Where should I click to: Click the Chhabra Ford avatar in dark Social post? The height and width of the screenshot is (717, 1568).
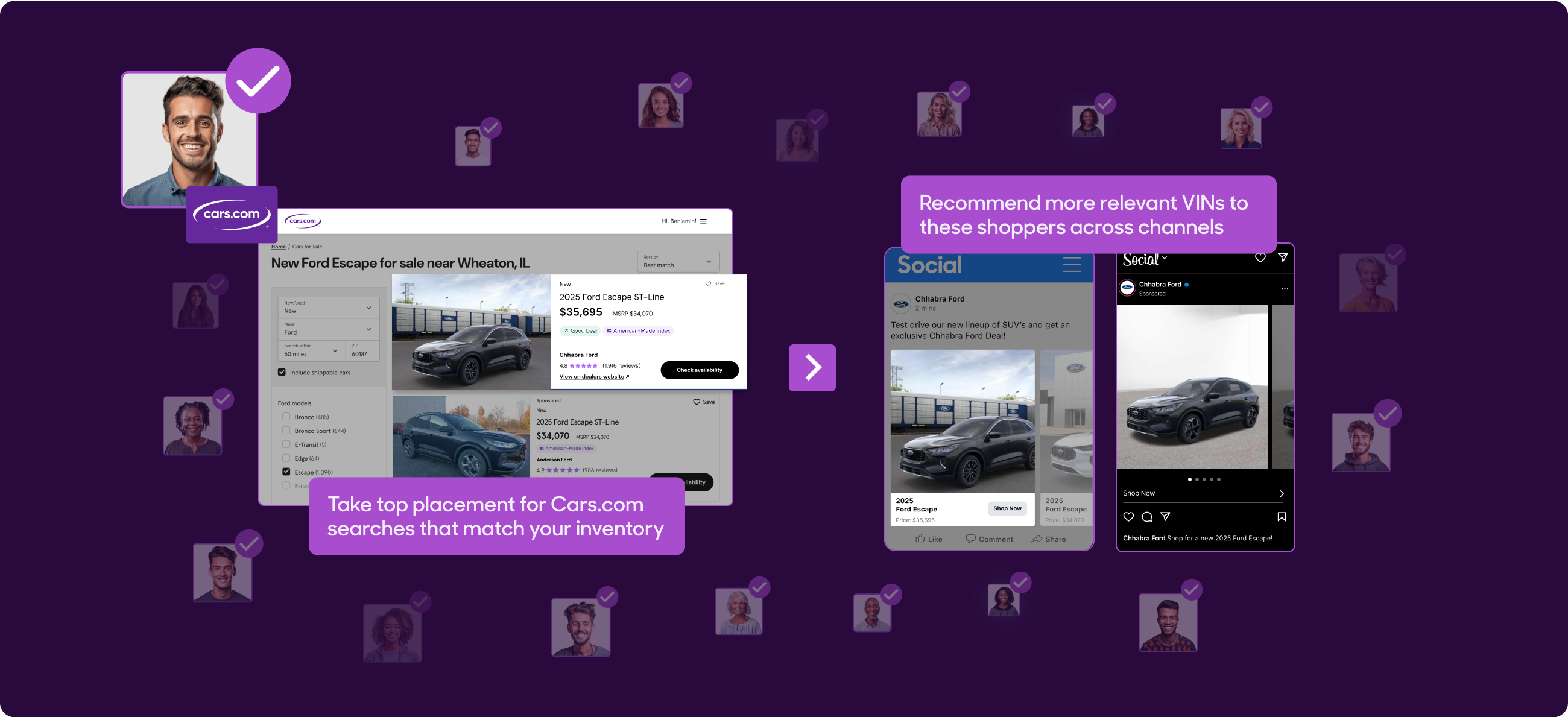point(1127,288)
